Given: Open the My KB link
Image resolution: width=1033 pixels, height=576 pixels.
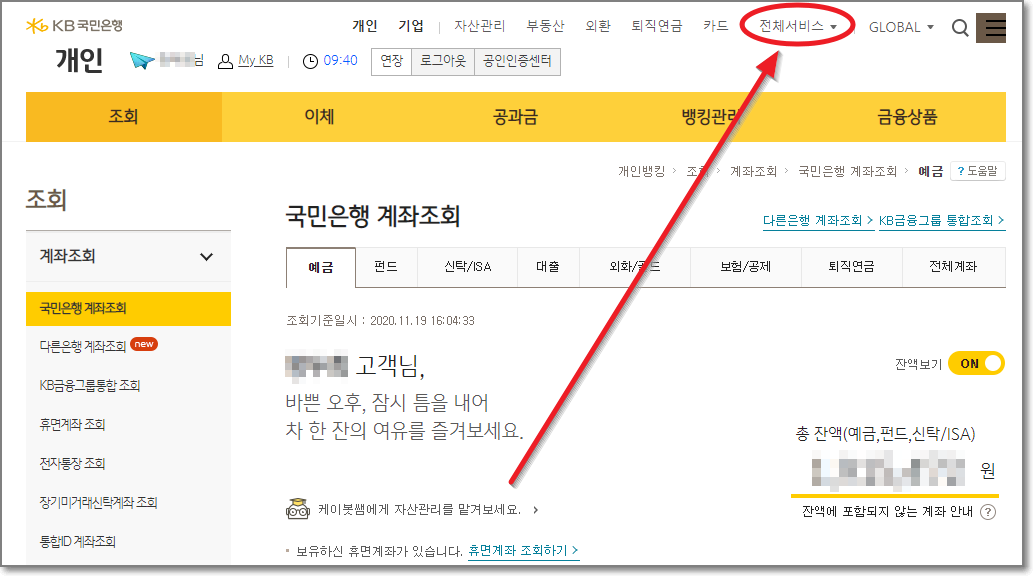Looking at the screenshot, I should point(256,61).
